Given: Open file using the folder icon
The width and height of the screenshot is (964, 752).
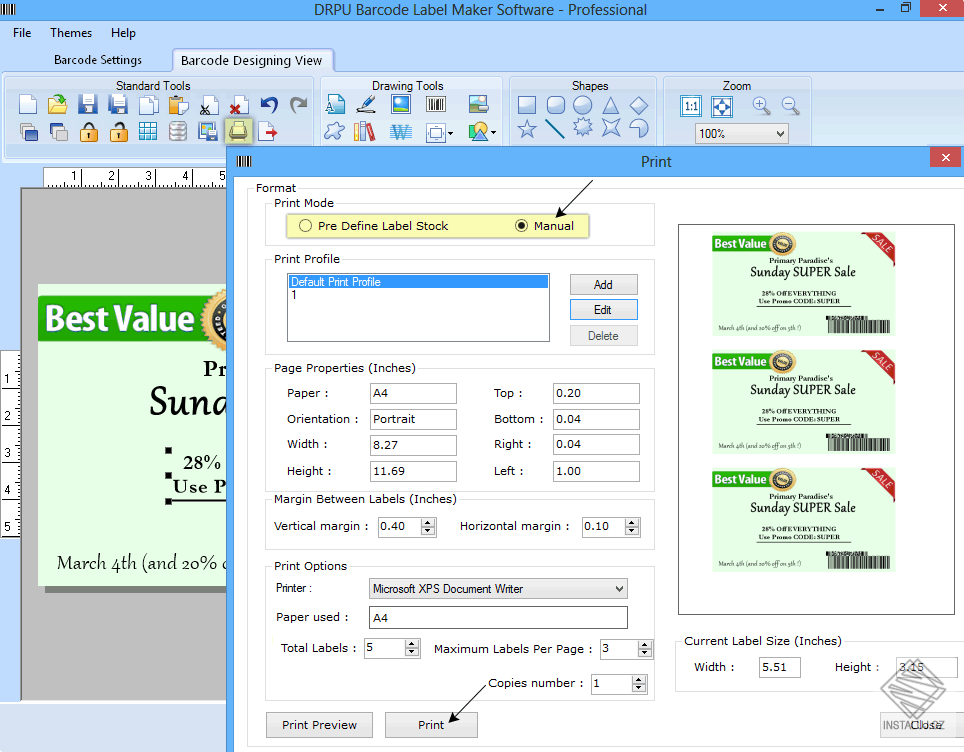Looking at the screenshot, I should [58, 105].
